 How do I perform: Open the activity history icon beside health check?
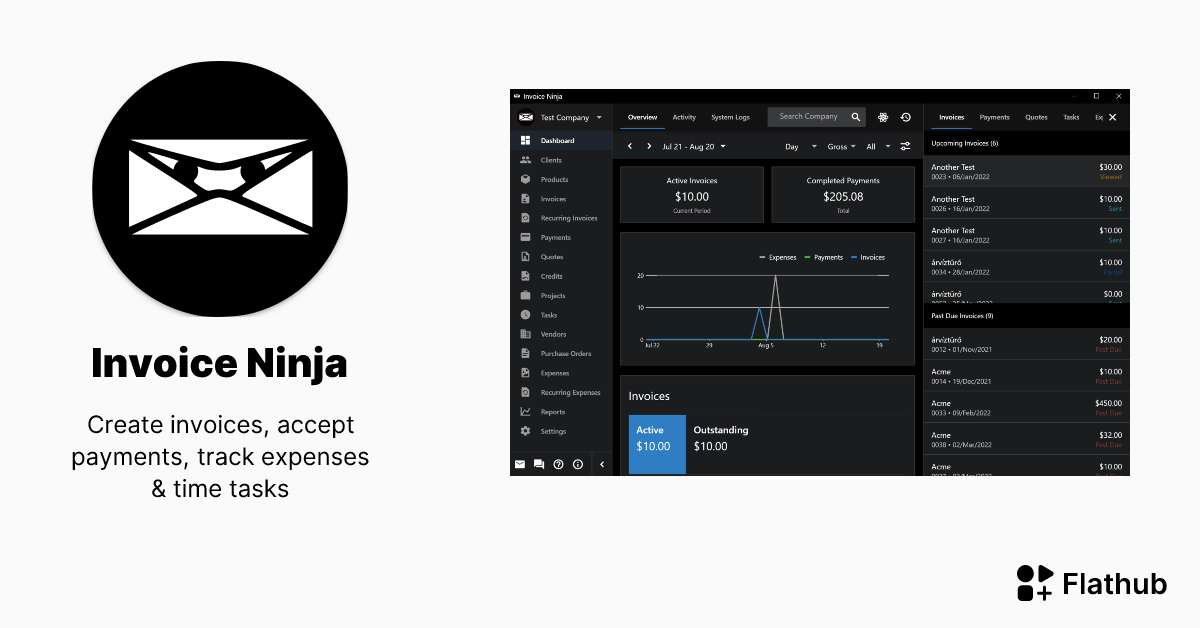click(x=906, y=117)
